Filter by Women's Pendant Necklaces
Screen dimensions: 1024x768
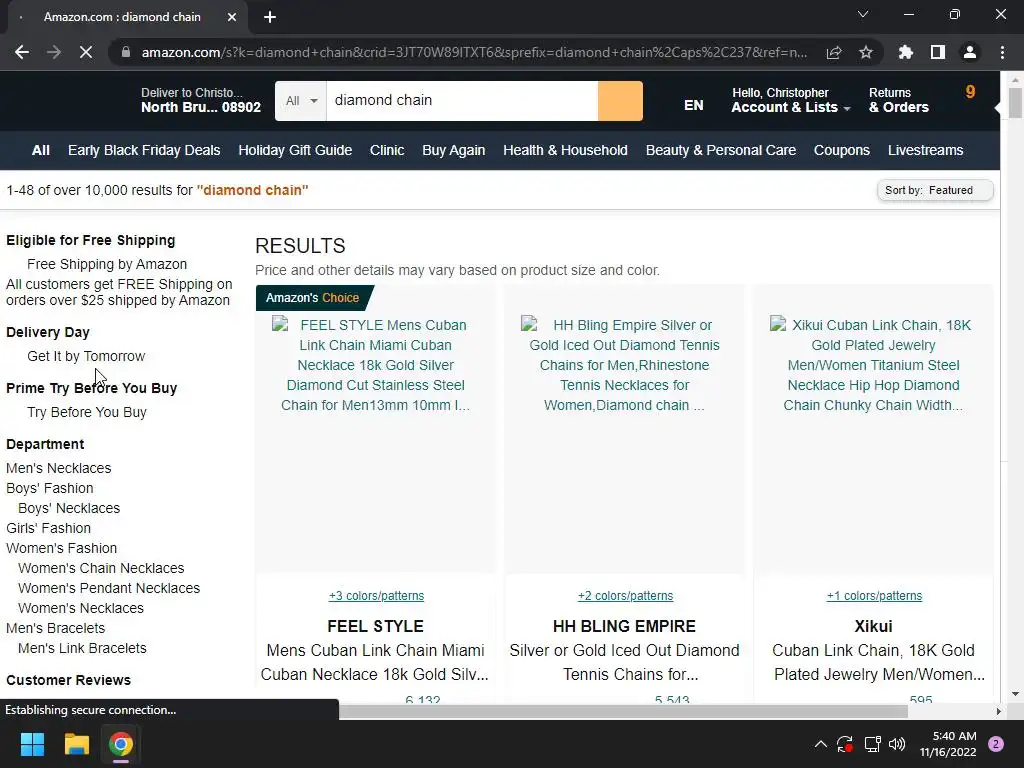click(109, 588)
